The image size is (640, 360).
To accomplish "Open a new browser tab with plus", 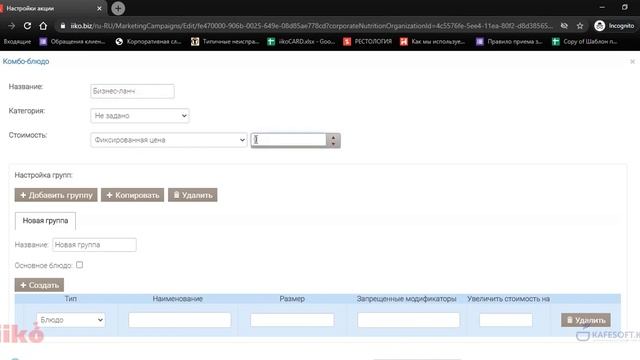I will (118, 8).
